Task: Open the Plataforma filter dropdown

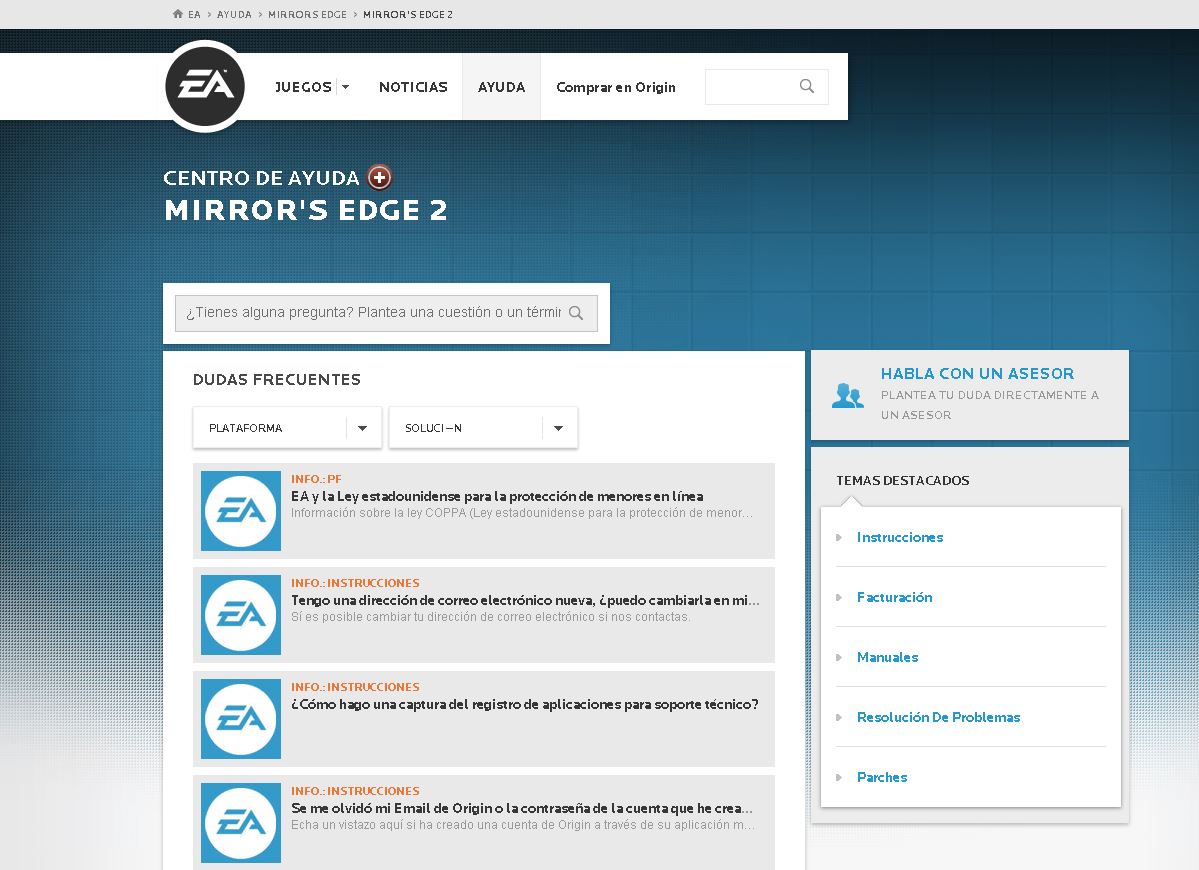Action: (287, 428)
